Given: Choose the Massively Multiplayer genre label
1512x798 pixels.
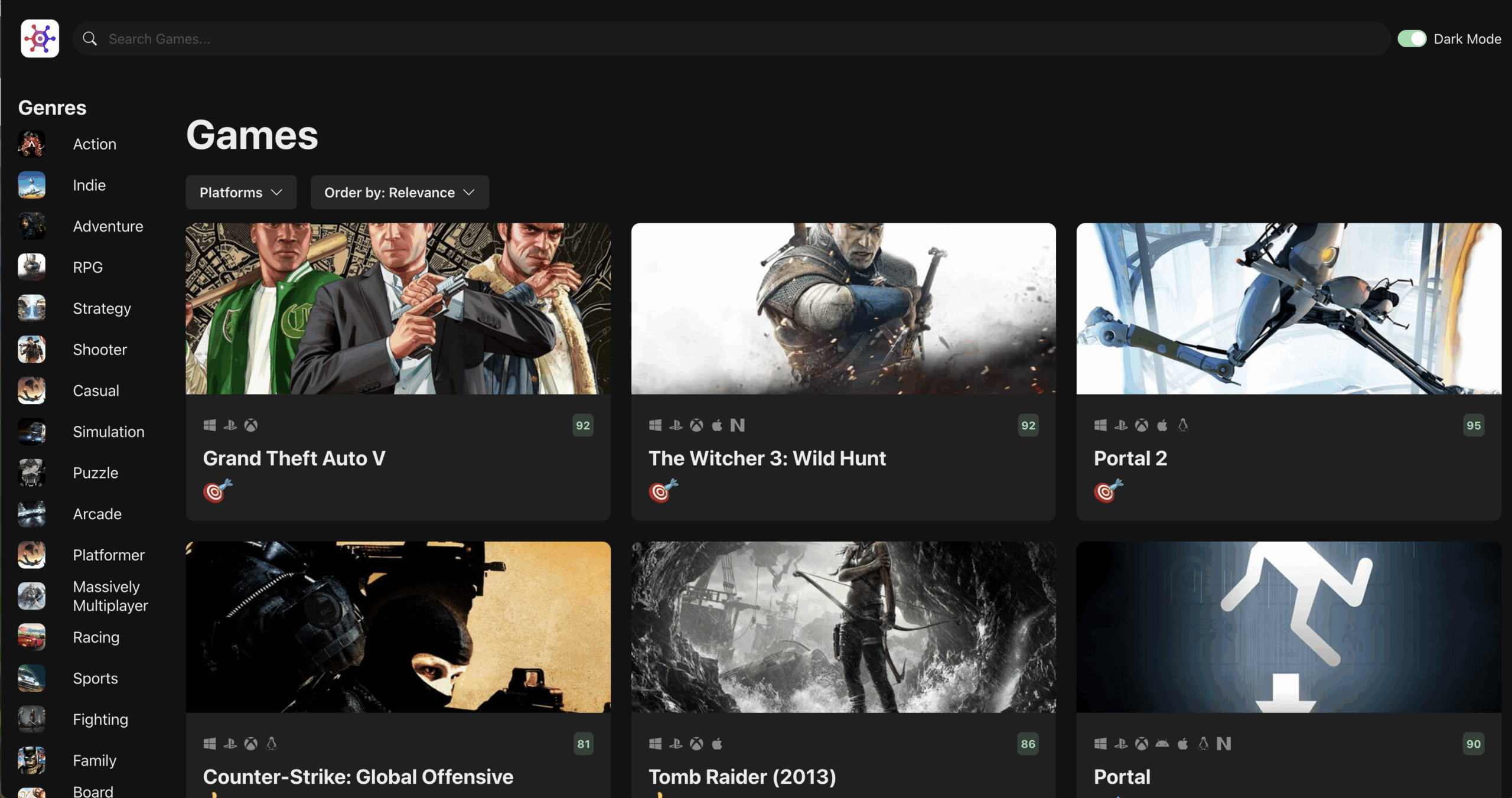Looking at the screenshot, I should [110, 596].
